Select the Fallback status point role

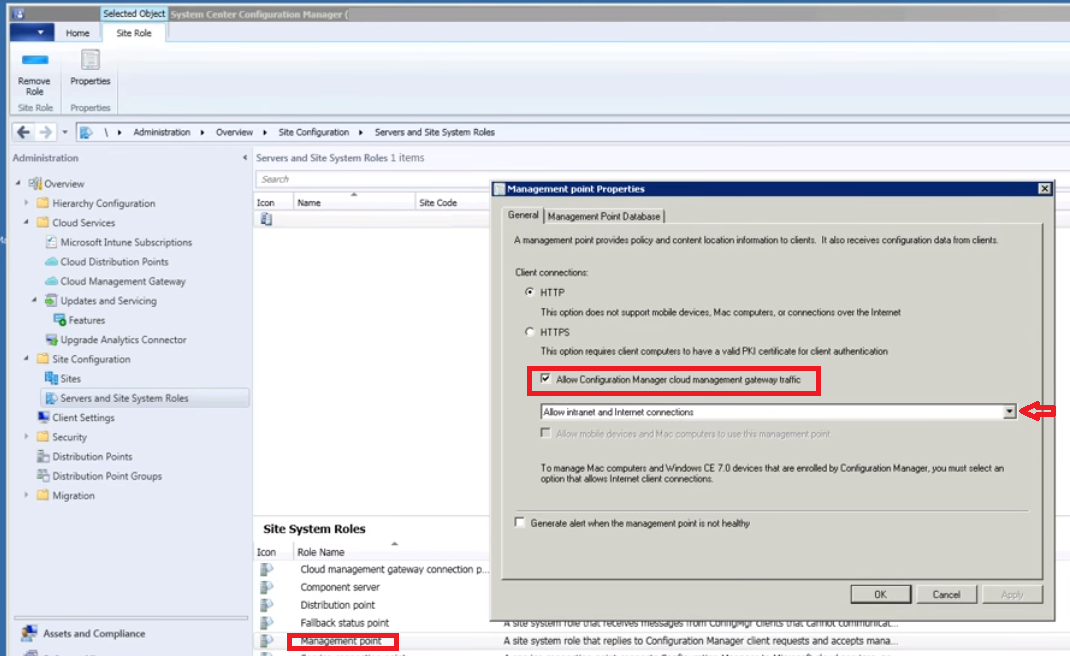[x=345, y=623]
